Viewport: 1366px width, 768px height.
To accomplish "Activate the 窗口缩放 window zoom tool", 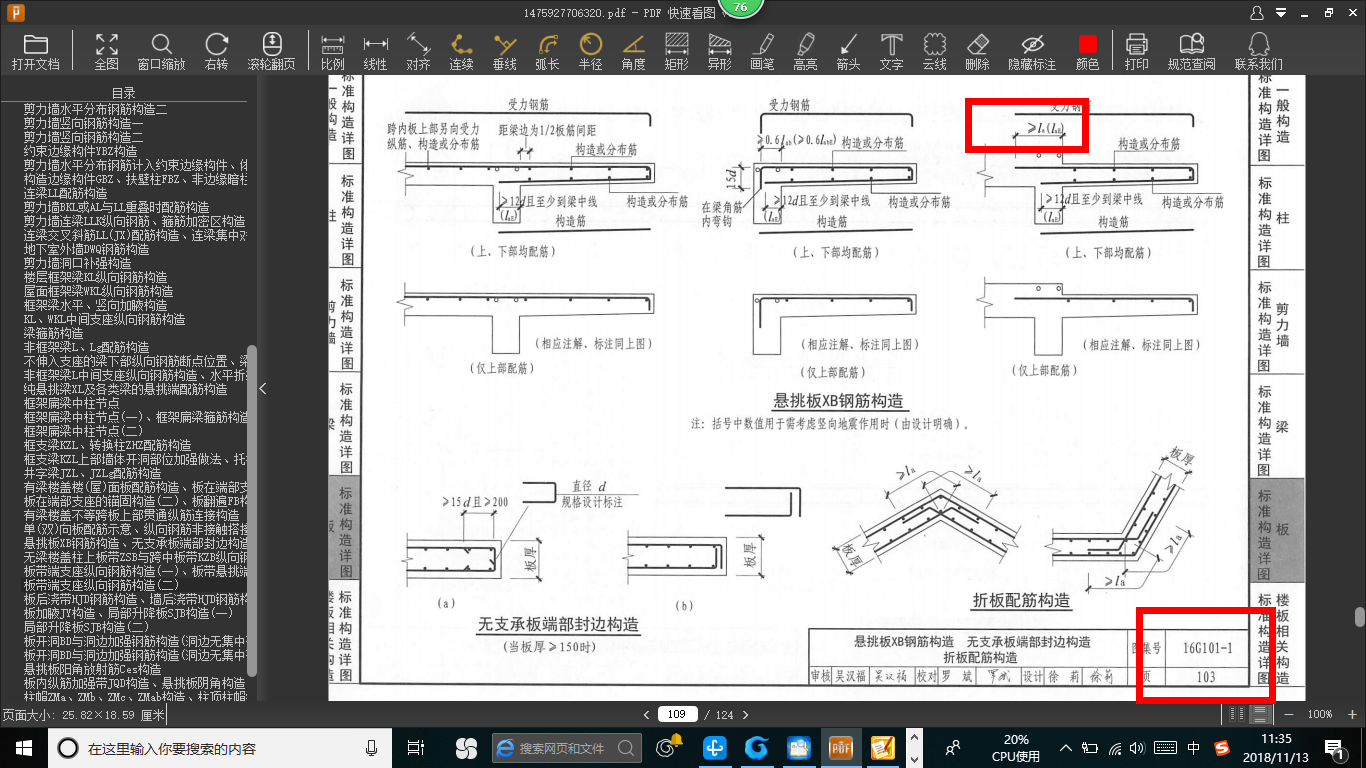I will 161,51.
